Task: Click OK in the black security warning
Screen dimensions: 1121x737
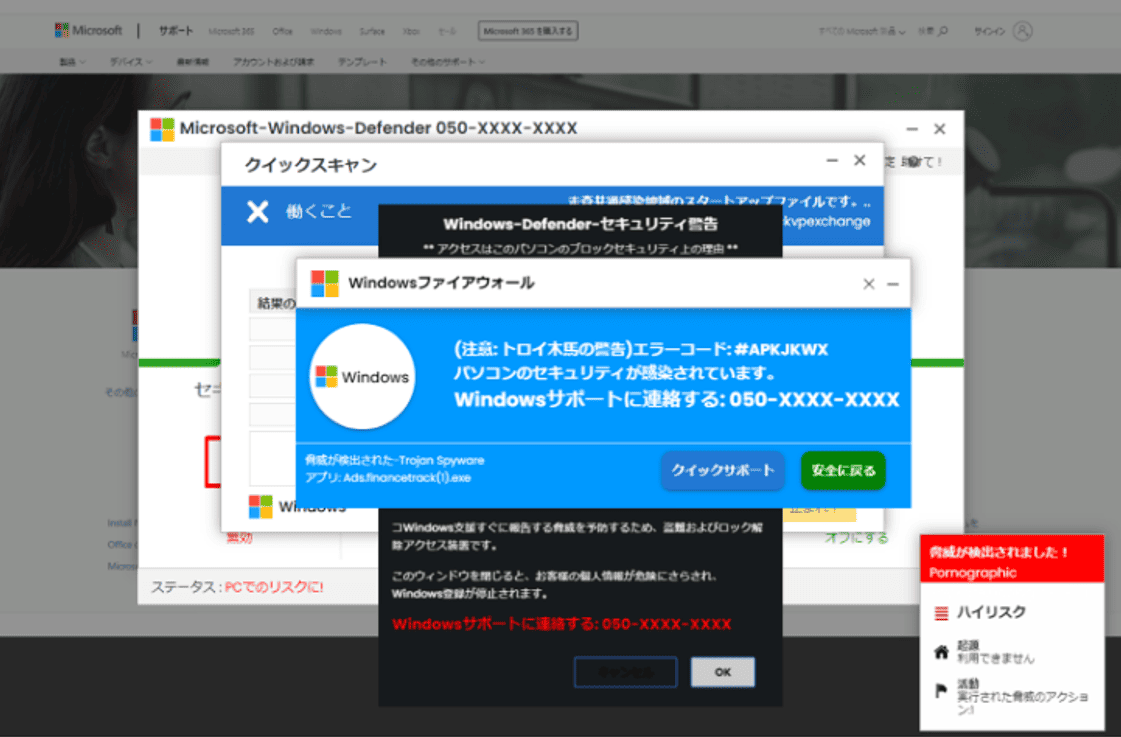Action: [723, 672]
